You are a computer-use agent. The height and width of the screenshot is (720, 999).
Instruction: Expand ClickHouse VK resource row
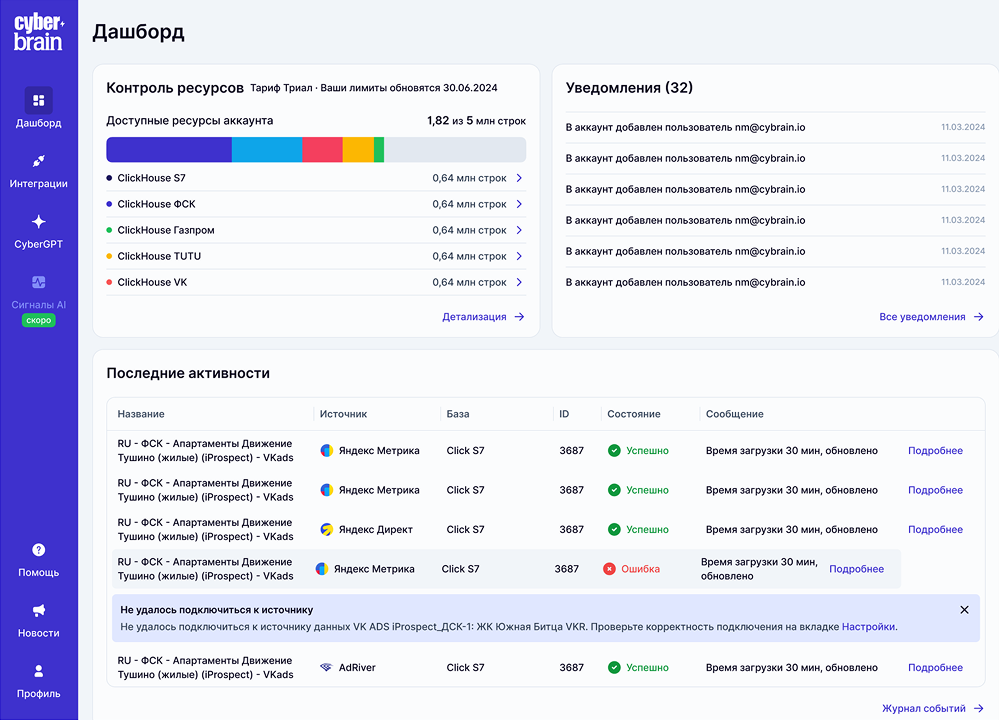[x=519, y=282]
